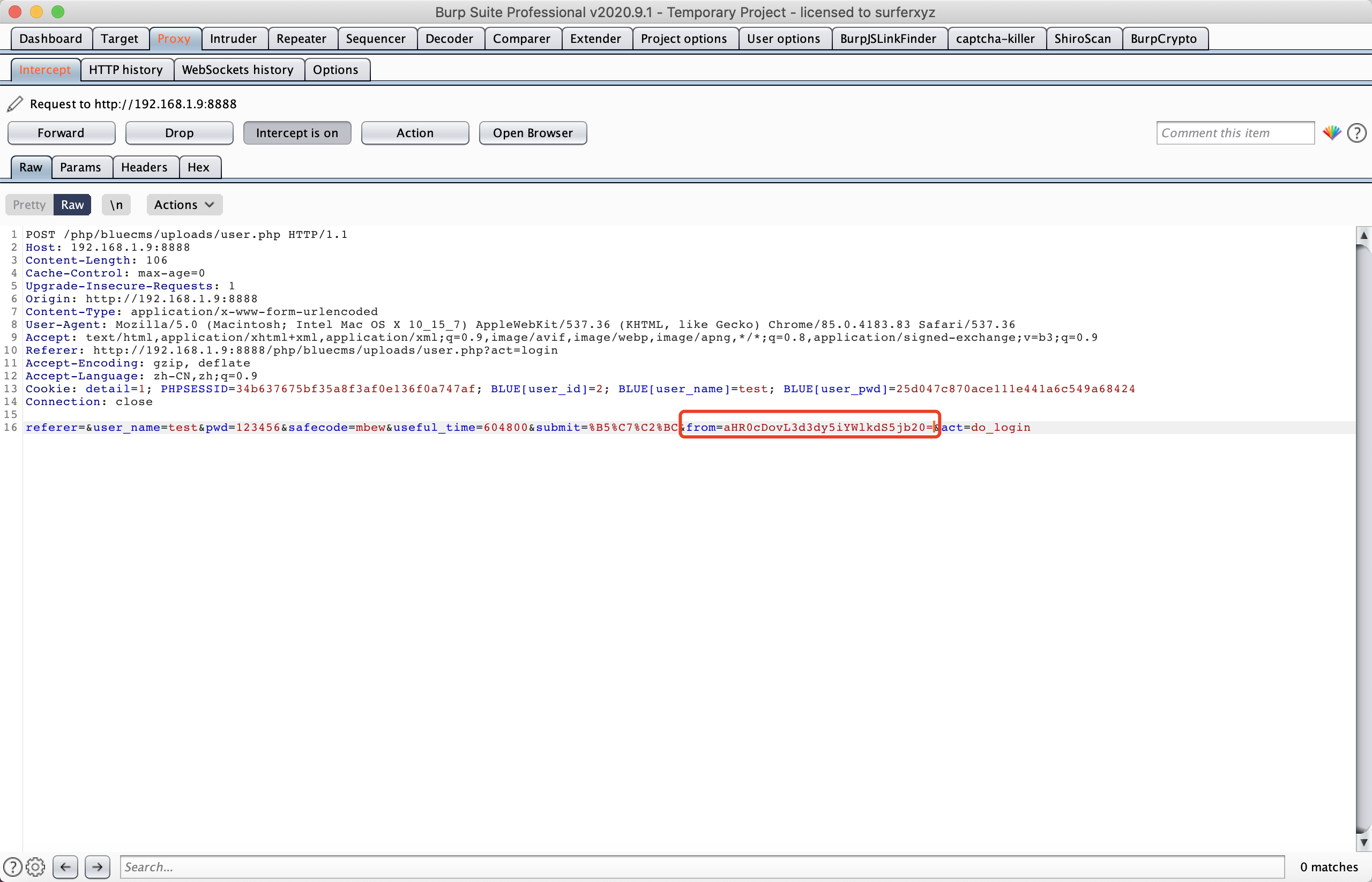The image size is (1372, 882).
Task: Drop the intercepted request
Action: (178, 133)
